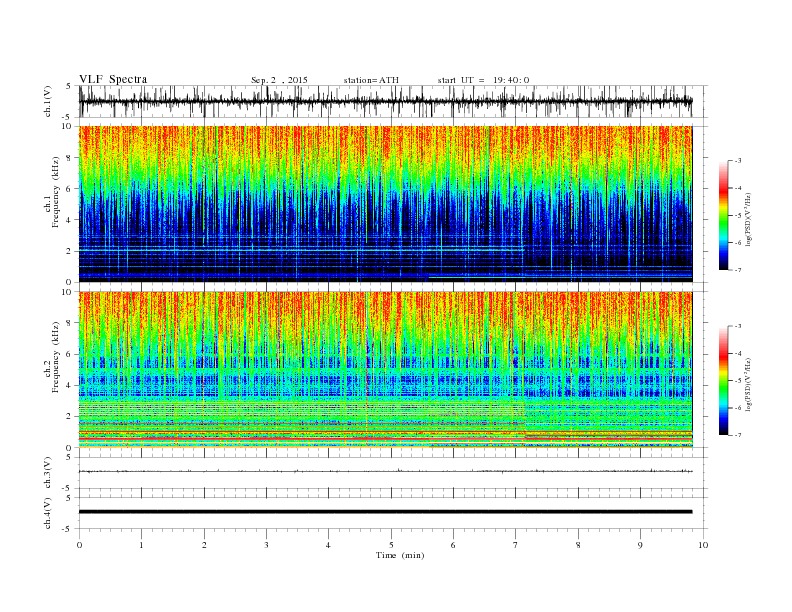Click the "8" kHz tick of ch.1 spectrogram
This screenshot has width=792, height=612.
69,158
